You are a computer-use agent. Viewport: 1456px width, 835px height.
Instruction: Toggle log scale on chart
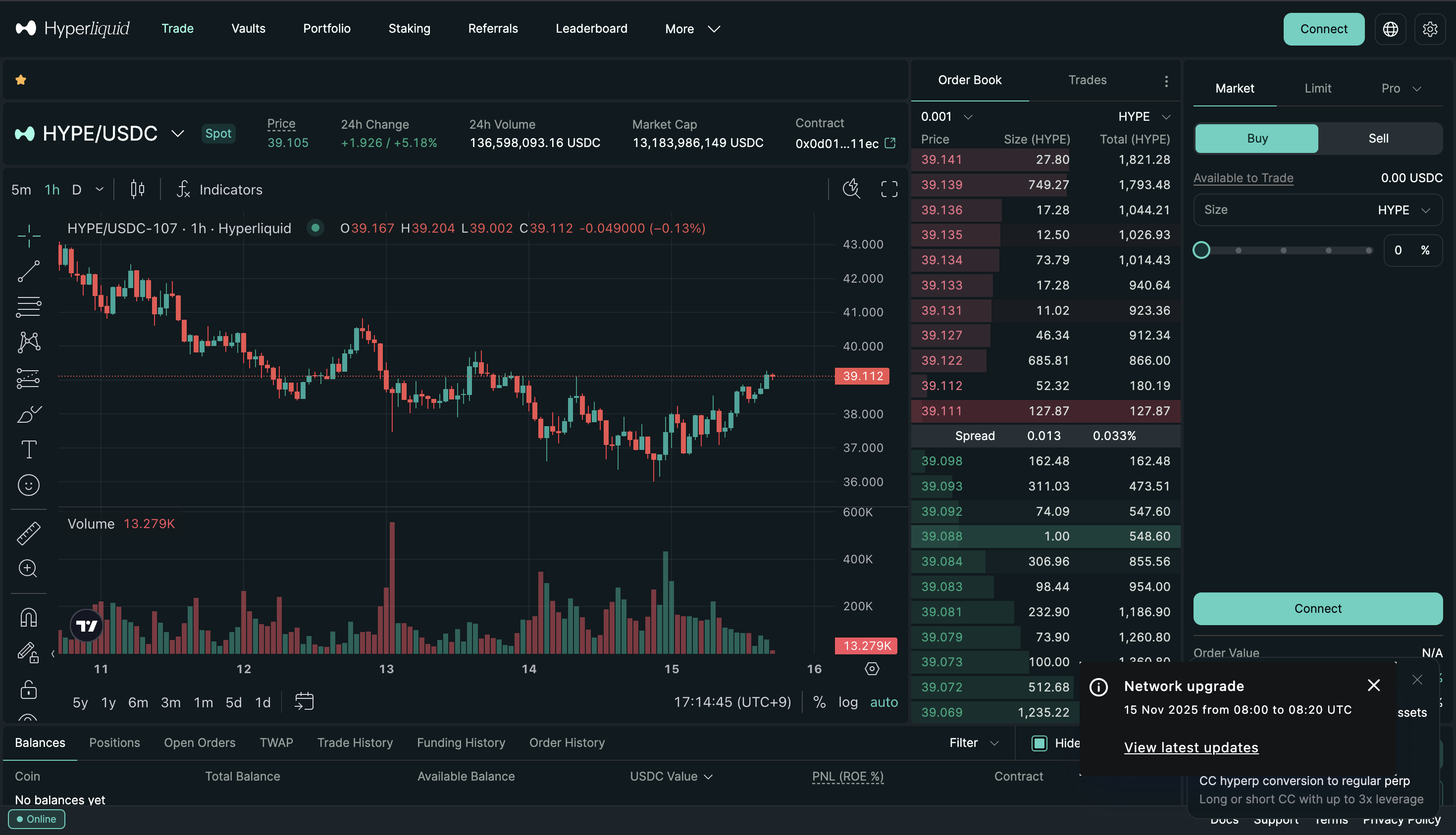[848, 702]
